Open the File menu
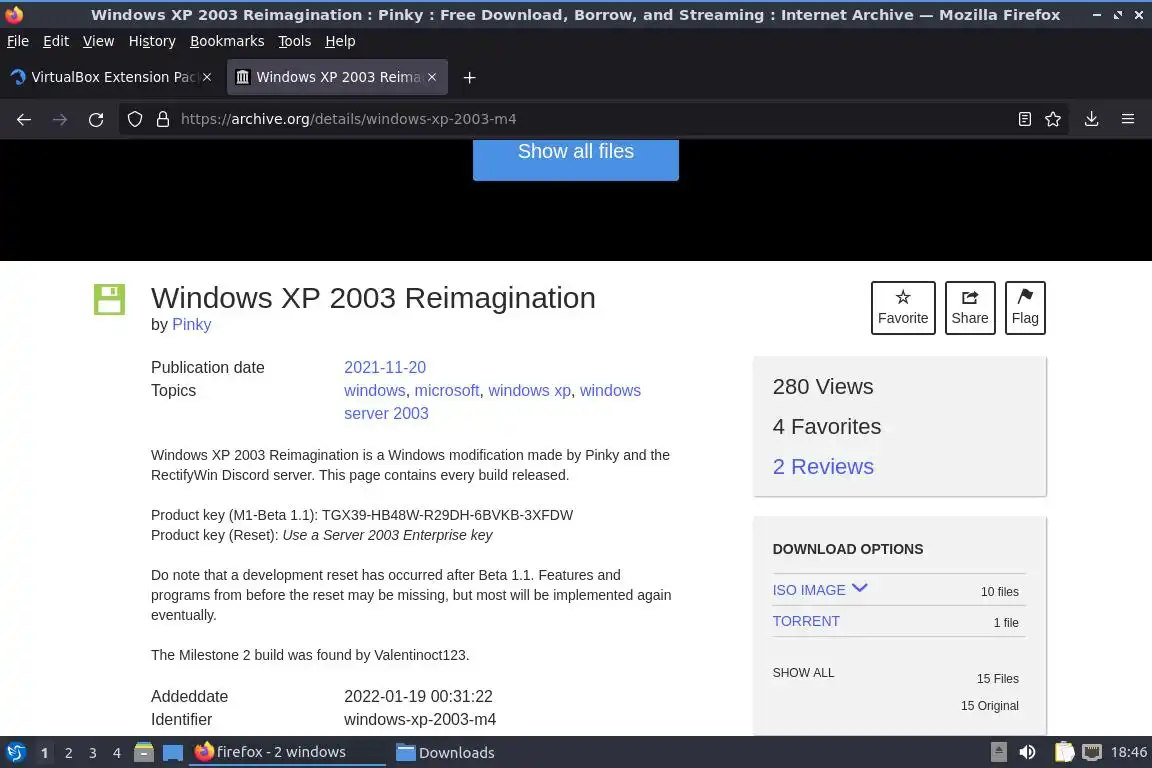The image size is (1152, 768). [18, 41]
